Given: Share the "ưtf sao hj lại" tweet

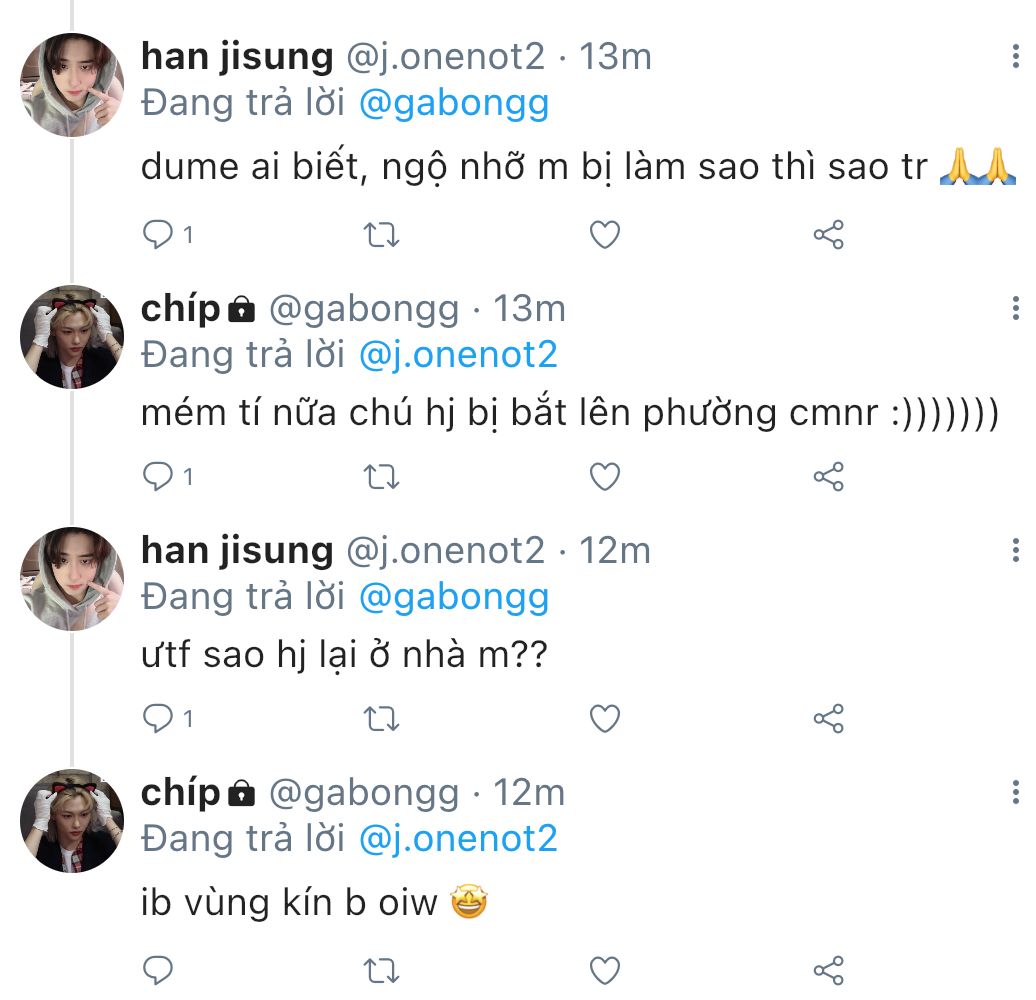Looking at the screenshot, I should [x=829, y=718].
